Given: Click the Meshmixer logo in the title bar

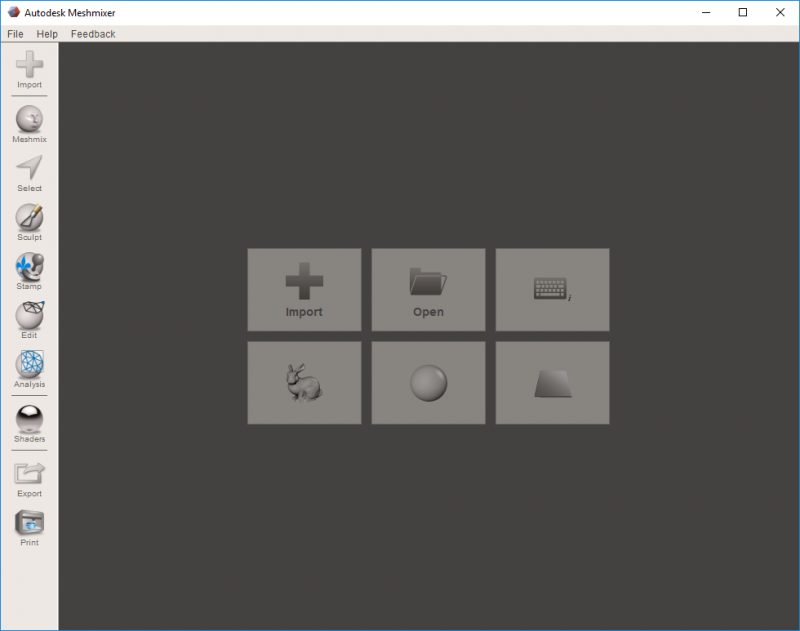Looking at the screenshot, I should (14, 12).
